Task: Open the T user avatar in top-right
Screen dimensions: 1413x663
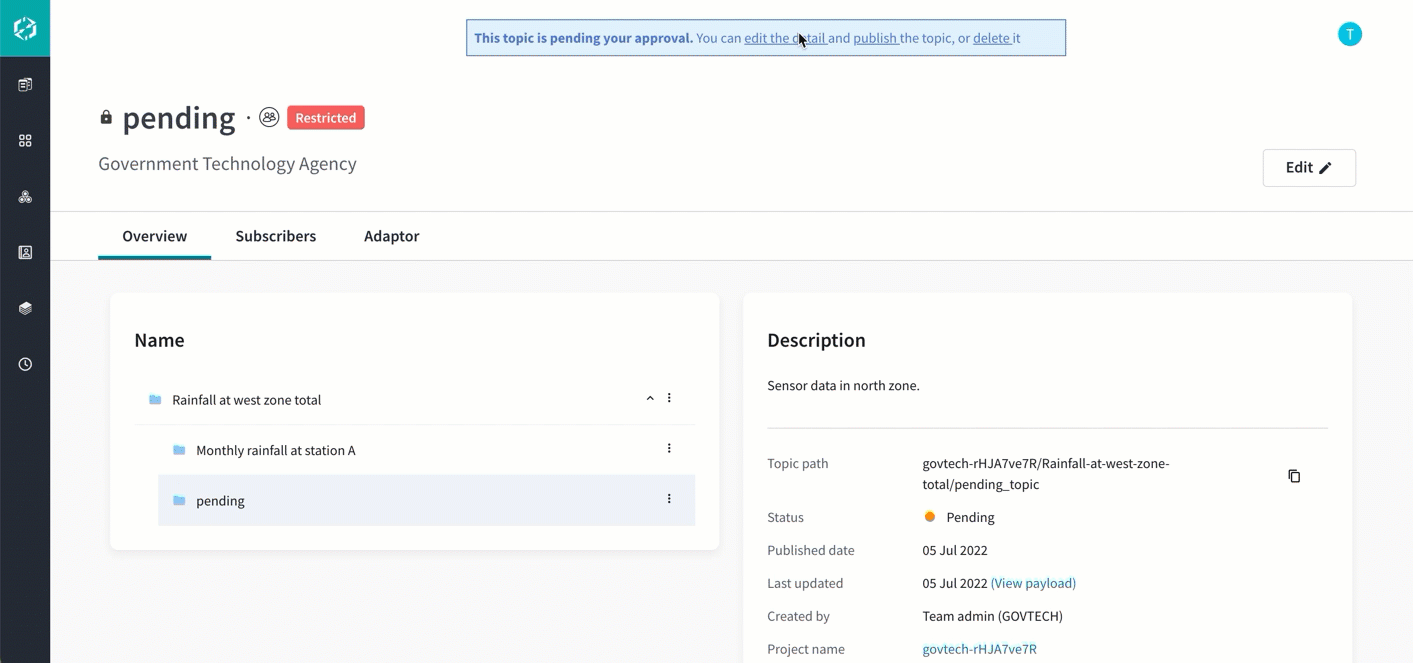Action: [x=1349, y=33]
